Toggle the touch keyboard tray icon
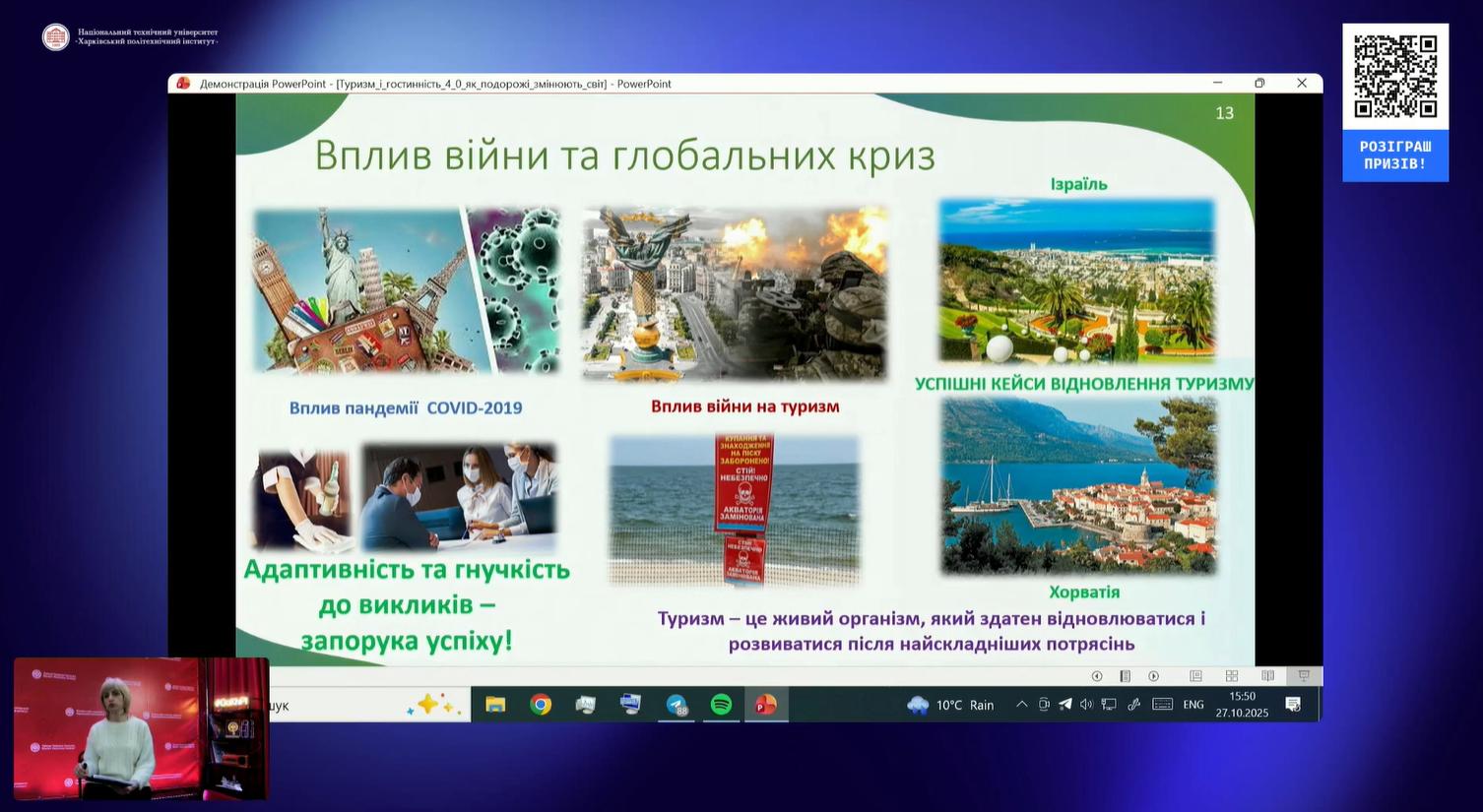 (1162, 705)
